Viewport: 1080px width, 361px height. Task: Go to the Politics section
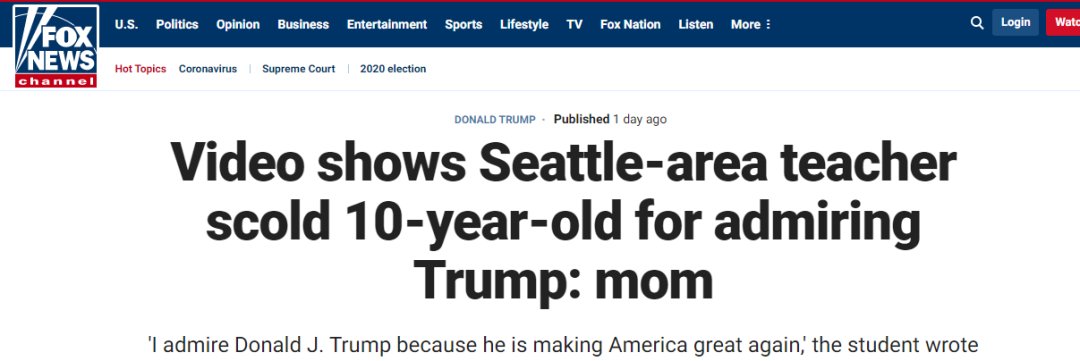coord(177,24)
